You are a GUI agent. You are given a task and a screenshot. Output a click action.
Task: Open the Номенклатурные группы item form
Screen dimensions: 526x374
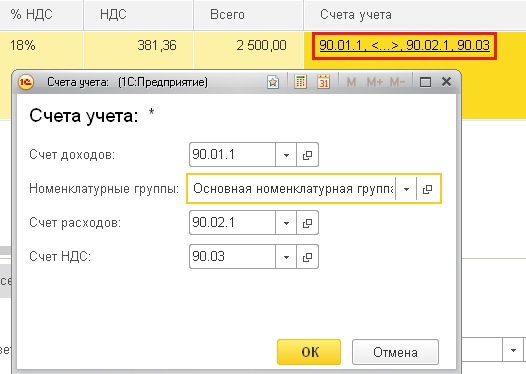427,189
